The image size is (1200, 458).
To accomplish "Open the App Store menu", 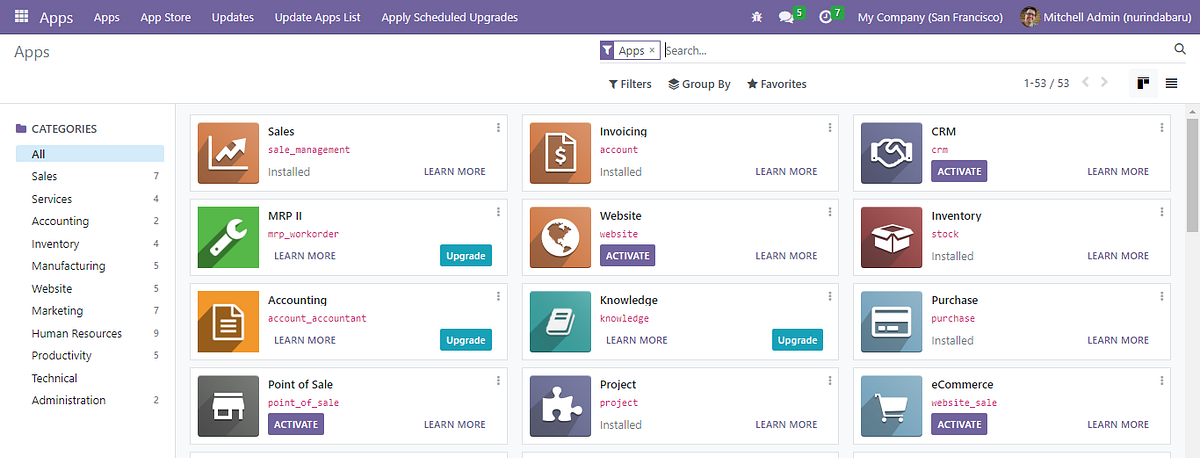I will click(165, 17).
